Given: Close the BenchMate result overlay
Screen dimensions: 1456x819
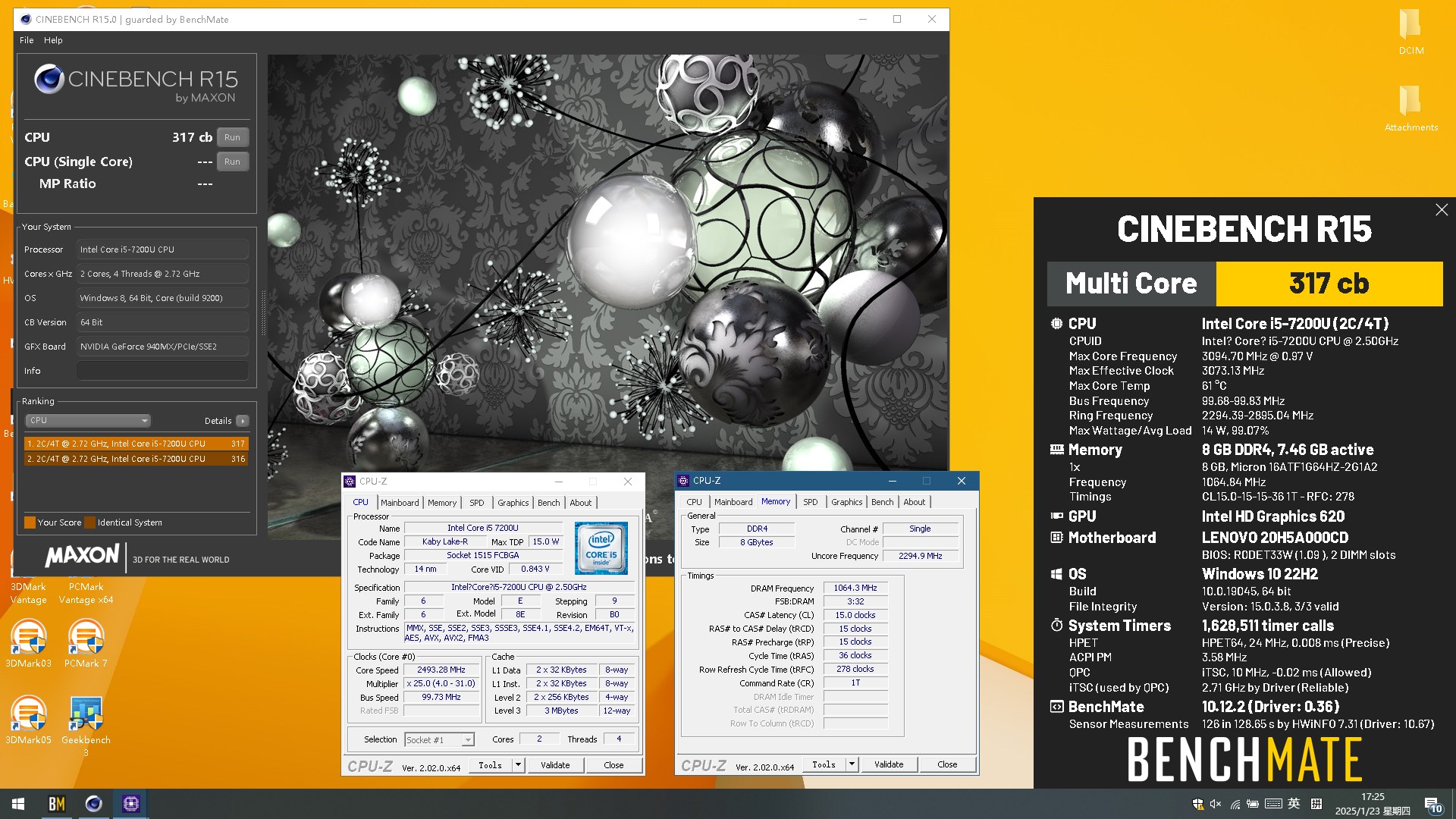Looking at the screenshot, I should click(x=1442, y=210).
